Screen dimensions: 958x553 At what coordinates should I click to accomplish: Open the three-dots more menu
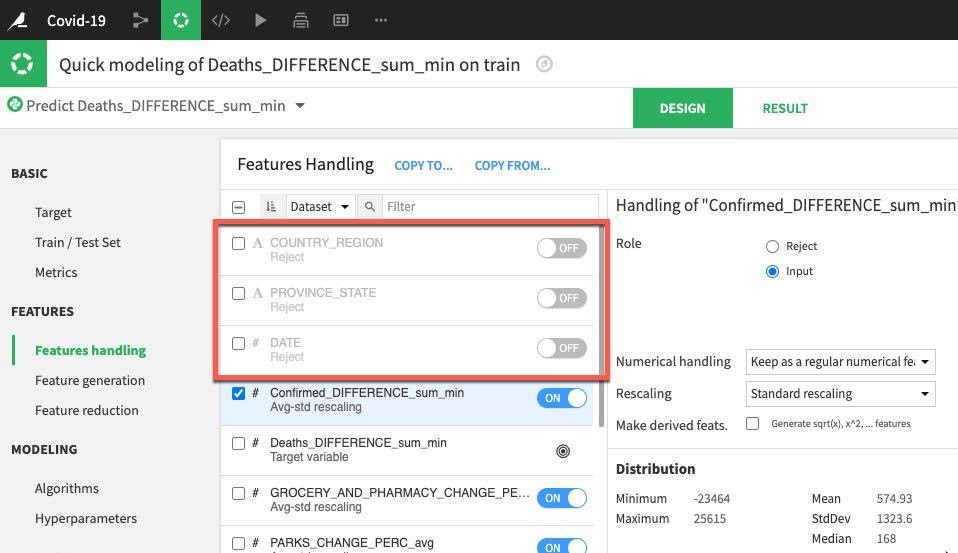click(380, 20)
